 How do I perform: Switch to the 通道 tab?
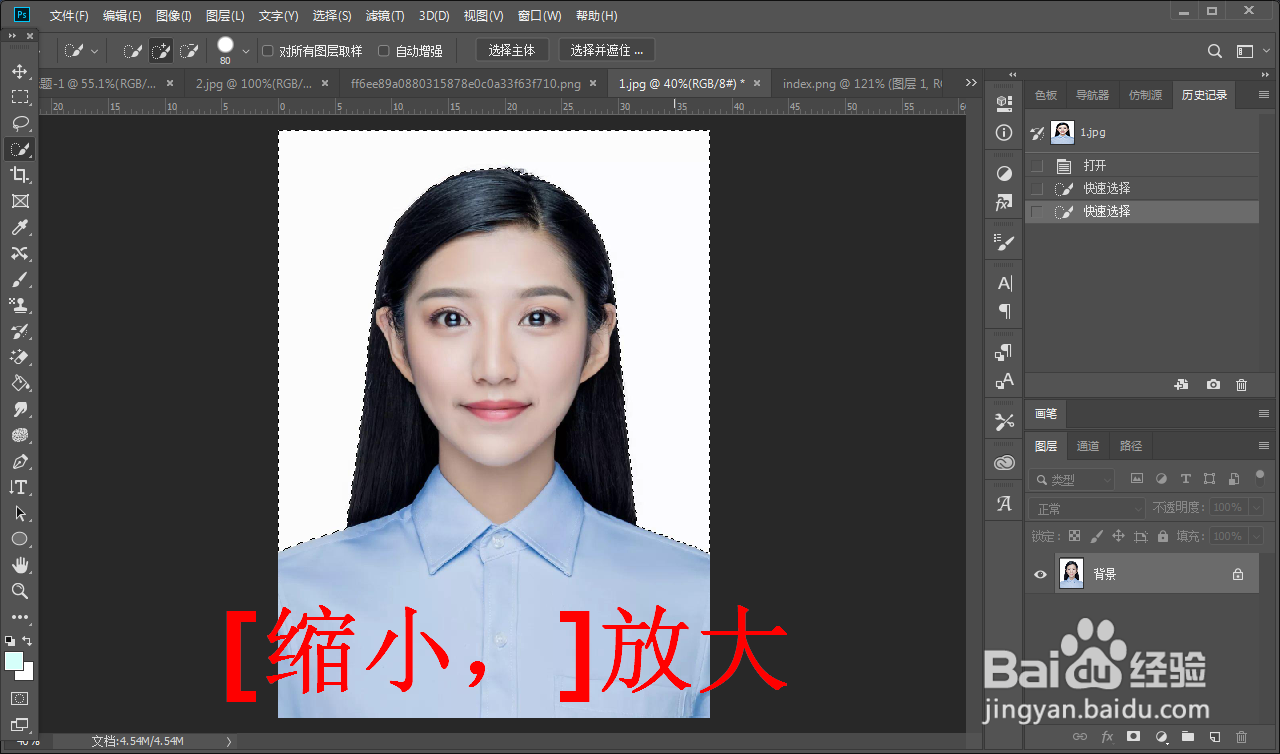(x=1088, y=446)
